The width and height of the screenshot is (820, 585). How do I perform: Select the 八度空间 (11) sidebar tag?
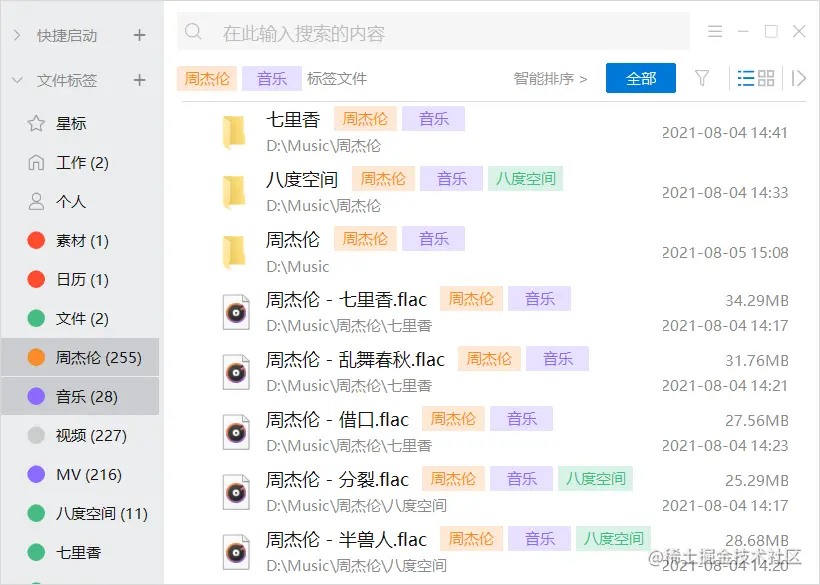coord(81,513)
